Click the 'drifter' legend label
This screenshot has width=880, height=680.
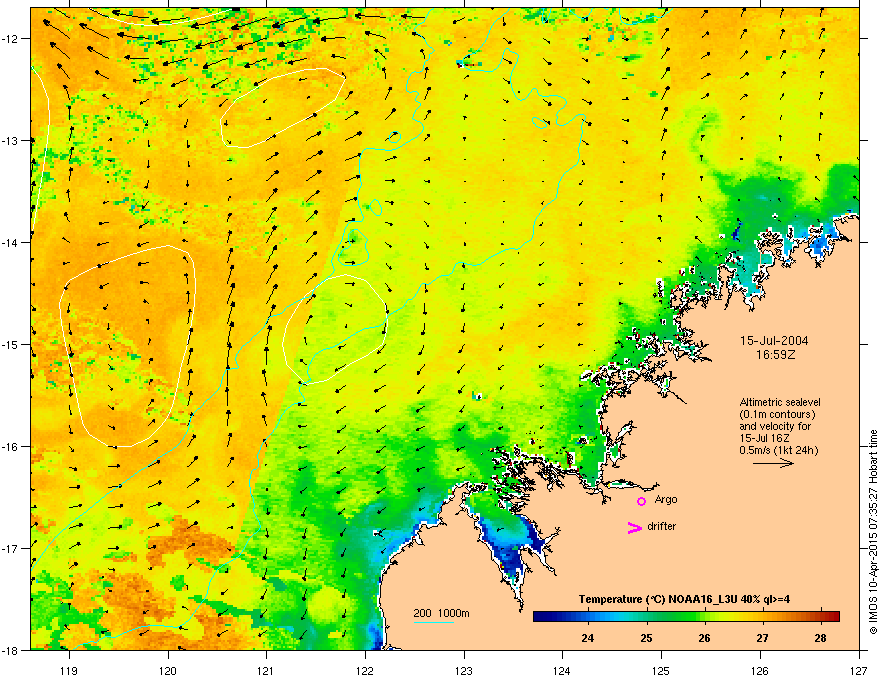point(662,526)
